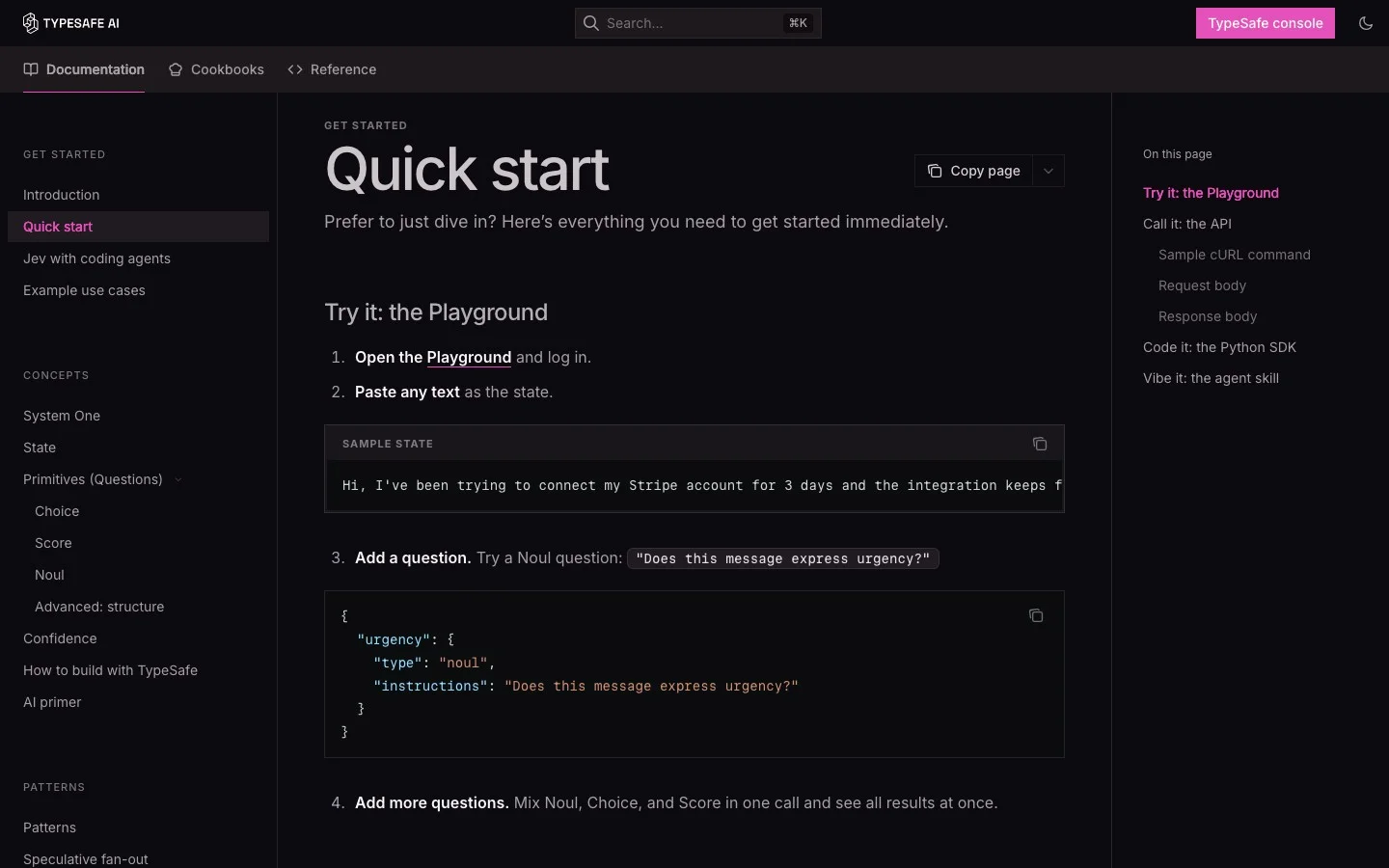Copy the sample state code block
This screenshot has width=1389, height=868.
(x=1040, y=444)
